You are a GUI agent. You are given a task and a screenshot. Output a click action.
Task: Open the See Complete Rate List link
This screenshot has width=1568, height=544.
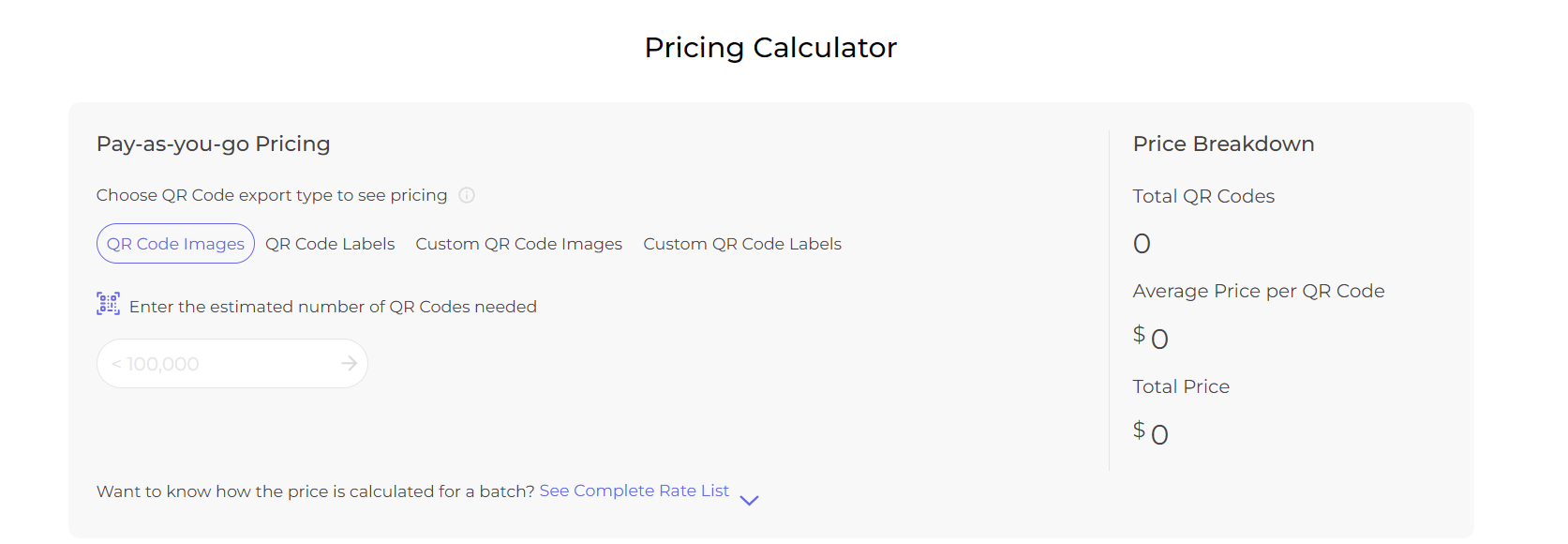[635, 491]
